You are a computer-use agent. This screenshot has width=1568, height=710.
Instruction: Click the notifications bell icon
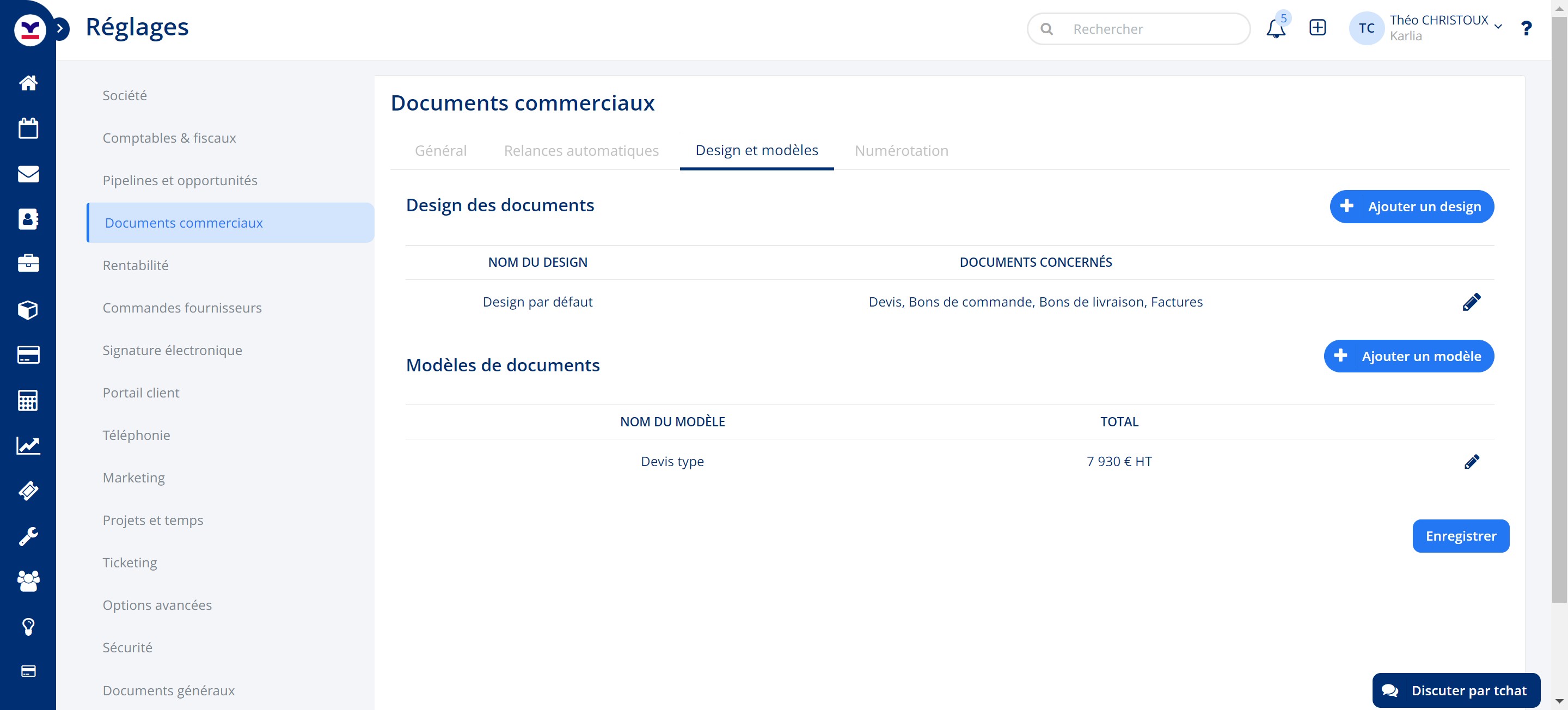1275,29
